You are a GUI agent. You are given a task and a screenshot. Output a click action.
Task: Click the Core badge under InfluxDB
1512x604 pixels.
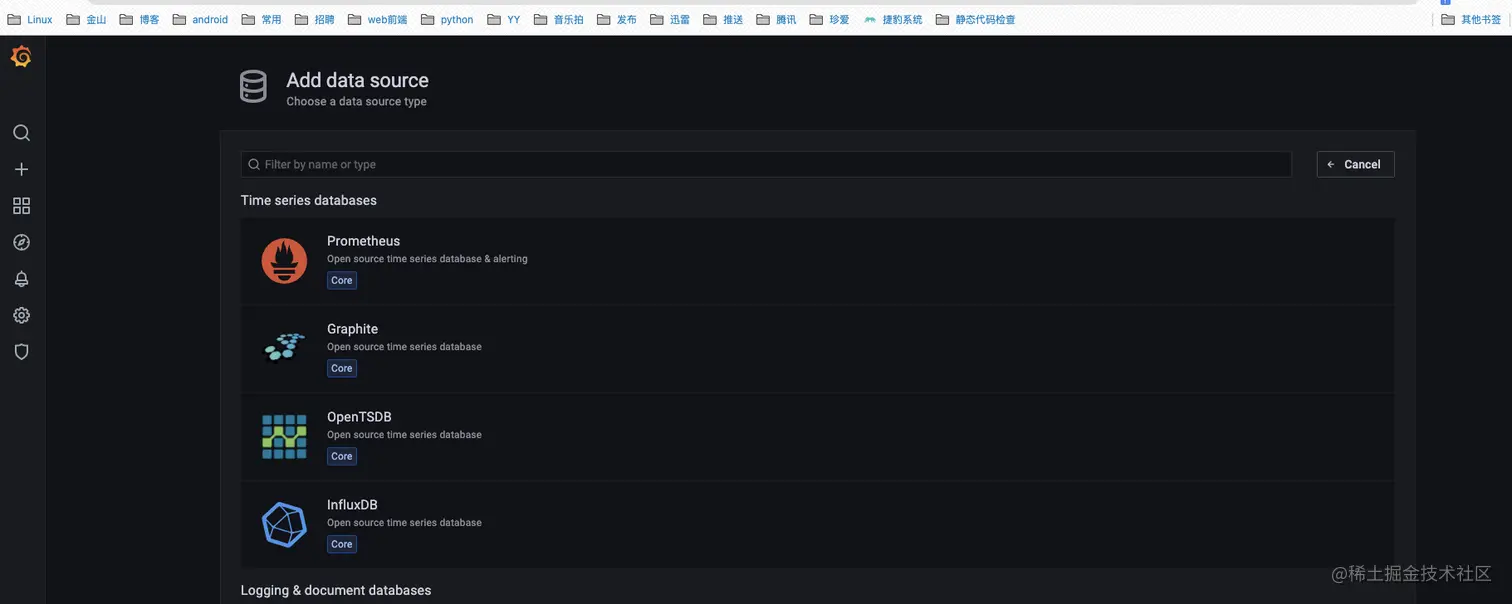tap(342, 545)
